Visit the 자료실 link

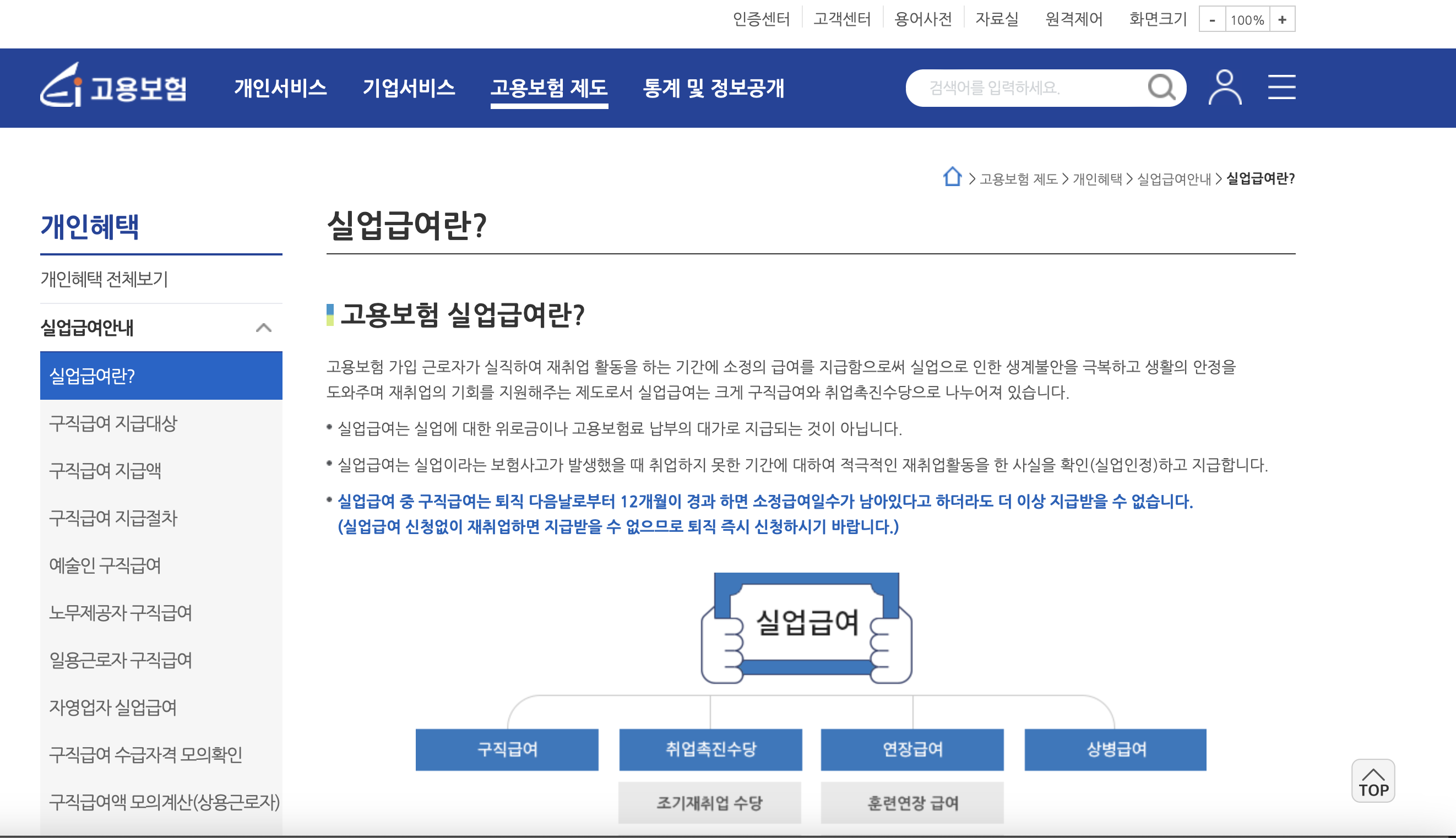point(997,19)
